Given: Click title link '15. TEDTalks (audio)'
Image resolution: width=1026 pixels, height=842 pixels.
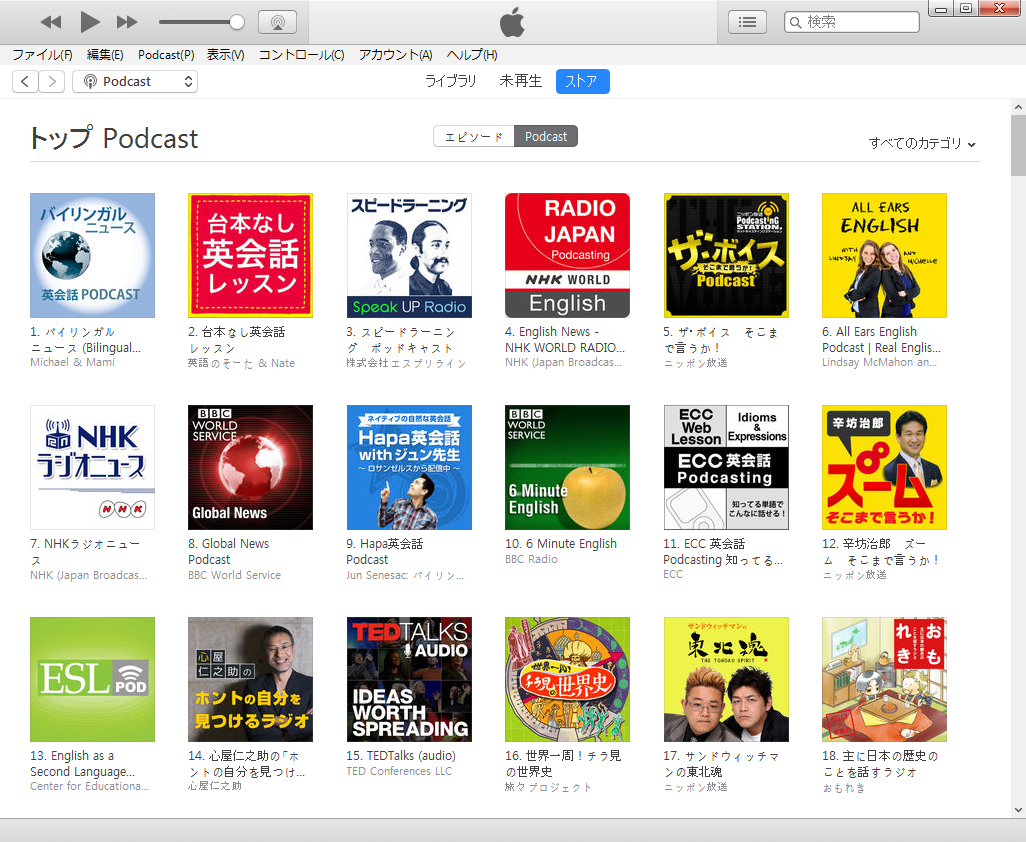Looking at the screenshot, I should coord(401,756).
